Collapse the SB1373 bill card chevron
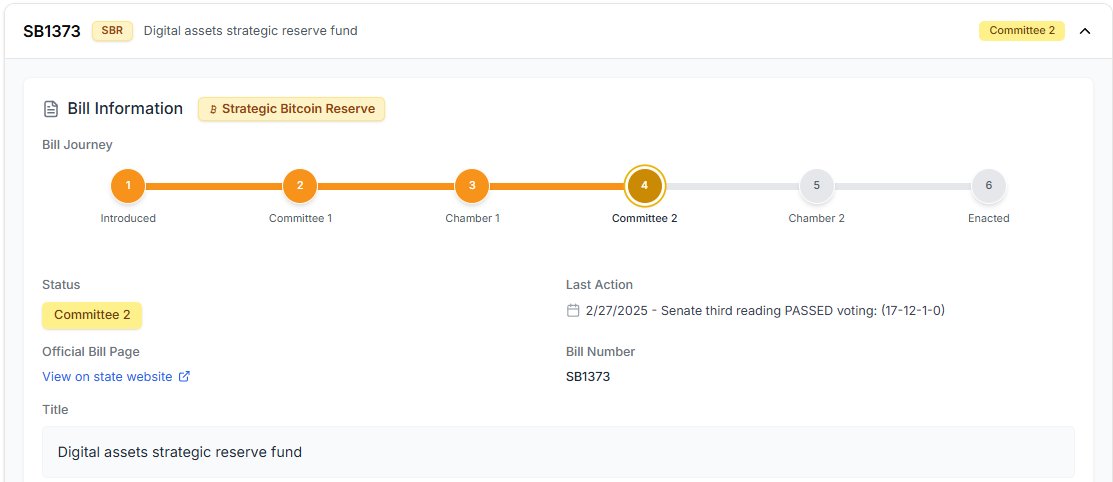 coord(1085,31)
